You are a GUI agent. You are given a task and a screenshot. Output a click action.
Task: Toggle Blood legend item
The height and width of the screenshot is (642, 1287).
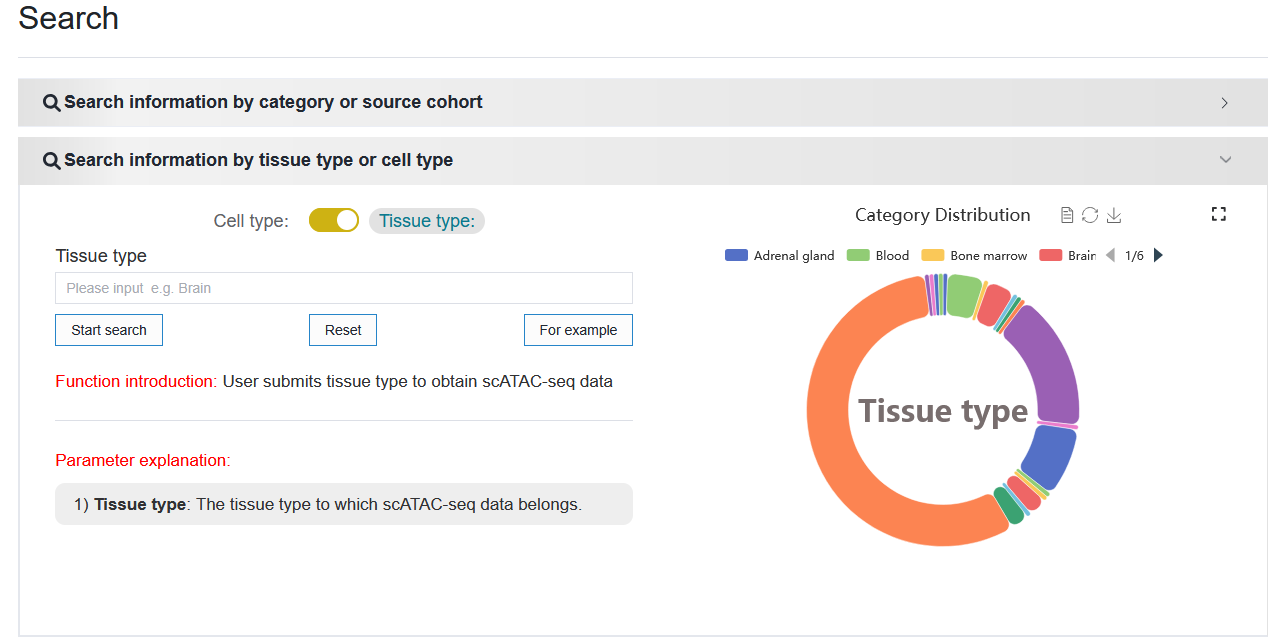tap(878, 255)
